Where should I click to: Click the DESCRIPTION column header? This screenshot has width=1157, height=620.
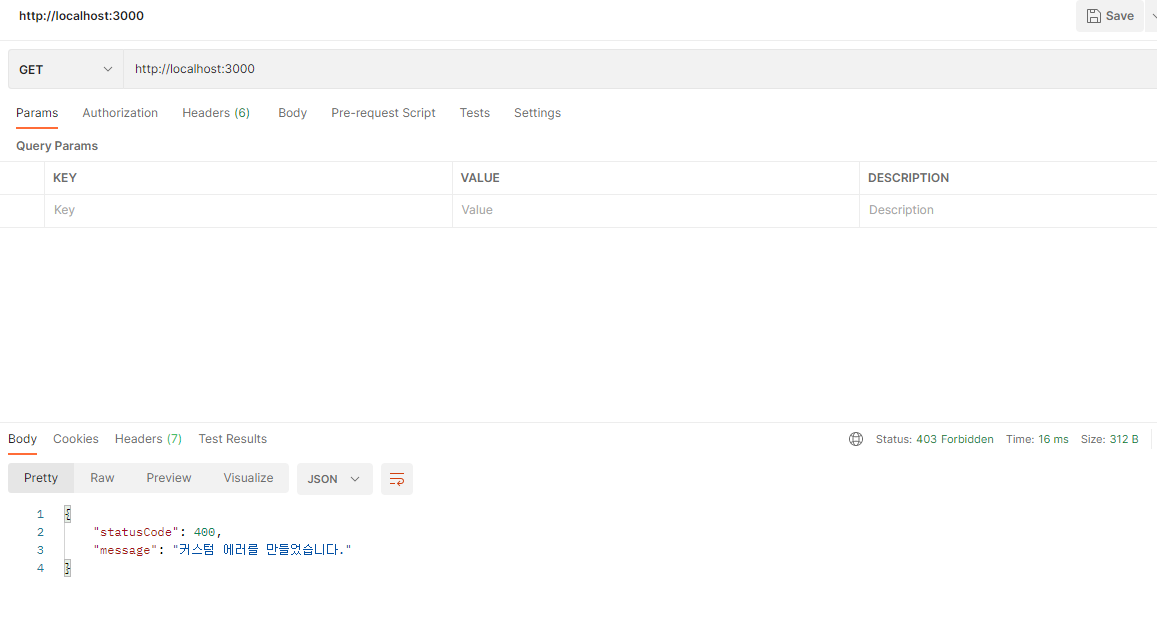tap(908, 178)
